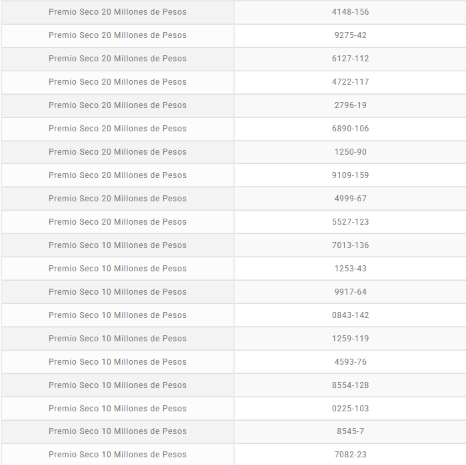Click the prize row with number 4722-117
Screen dimensions: 466x465
coord(233,82)
